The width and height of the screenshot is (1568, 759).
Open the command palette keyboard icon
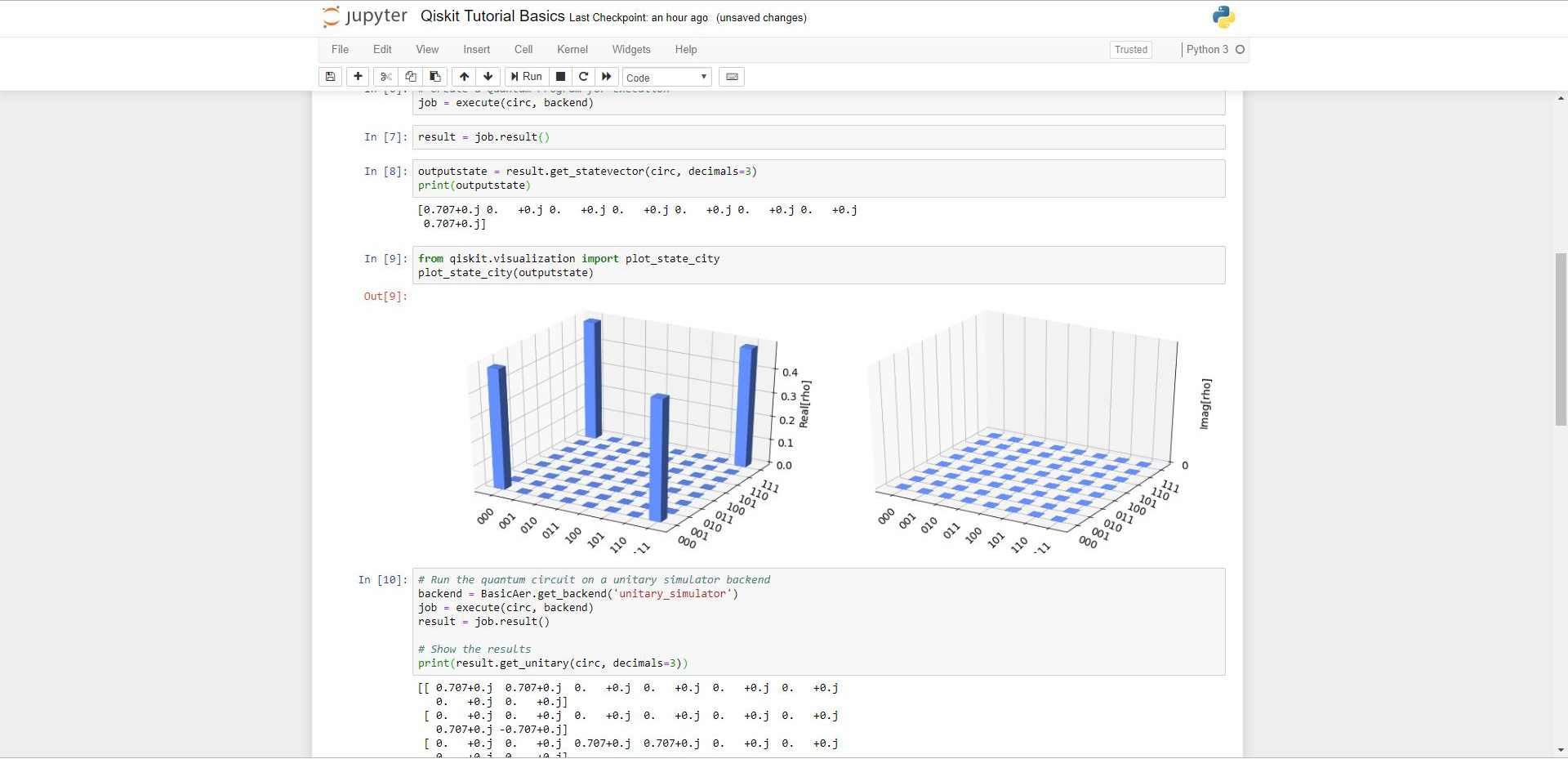point(733,77)
